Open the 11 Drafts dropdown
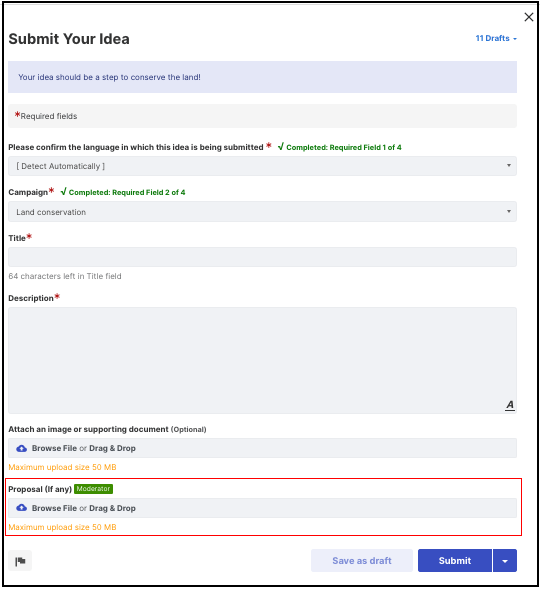The image size is (540, 589). point(496,38)
